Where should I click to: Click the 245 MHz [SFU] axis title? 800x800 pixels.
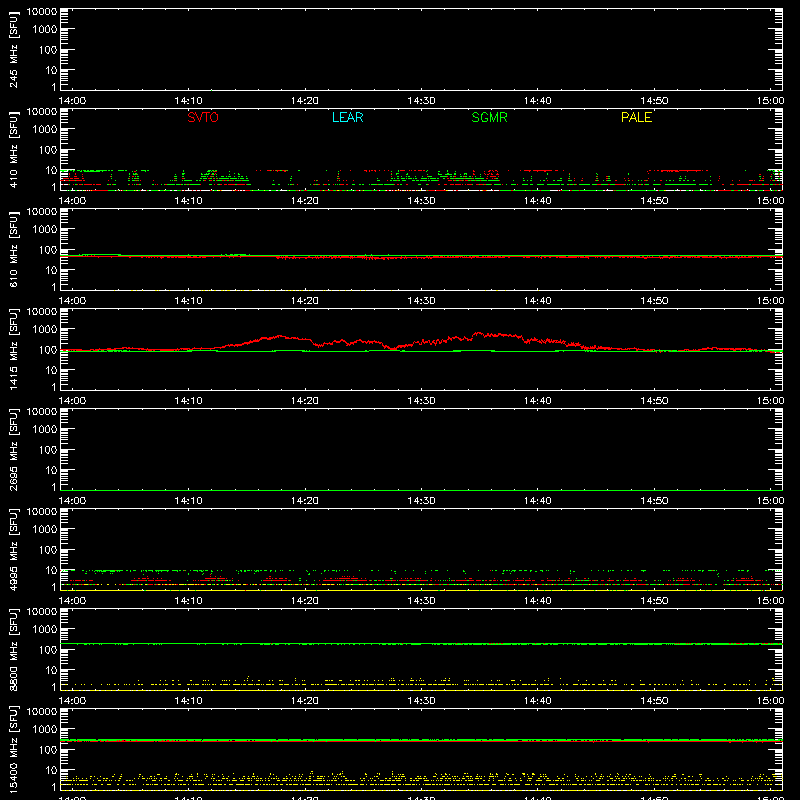[13, 50]
